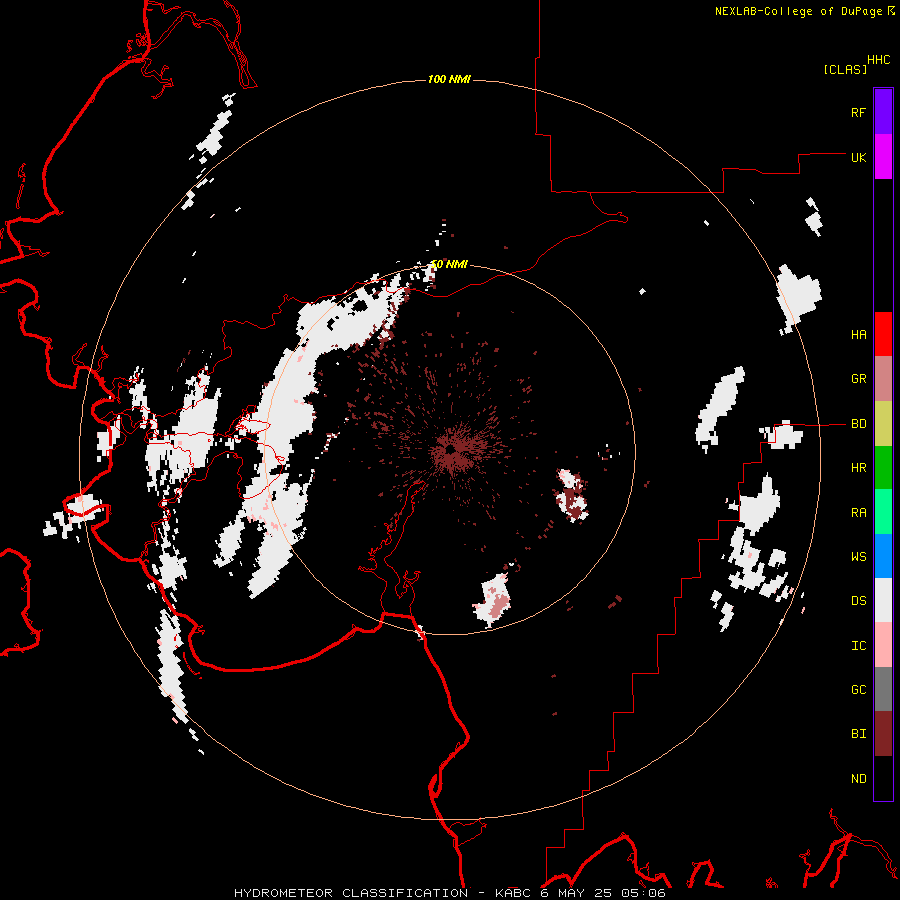
Task: Click the 05:06 timestamp
Action: [x=644, y=893]
